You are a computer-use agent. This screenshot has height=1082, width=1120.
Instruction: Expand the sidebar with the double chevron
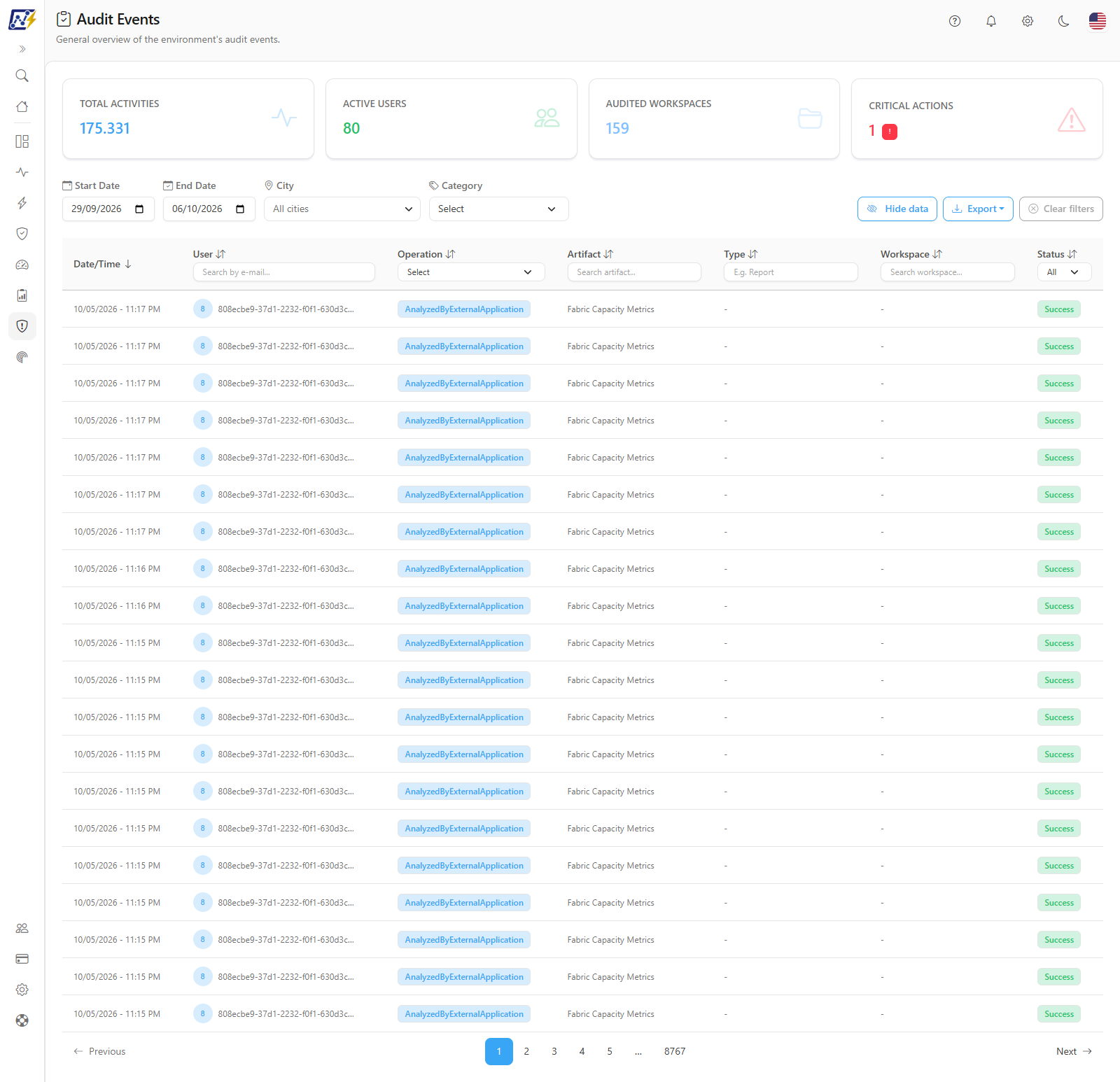click(22, 49)
